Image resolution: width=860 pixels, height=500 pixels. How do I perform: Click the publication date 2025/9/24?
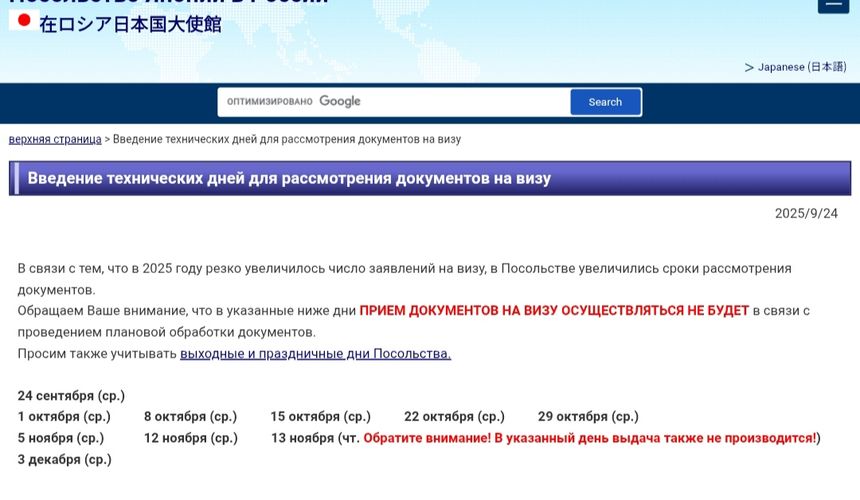(806, 213)
